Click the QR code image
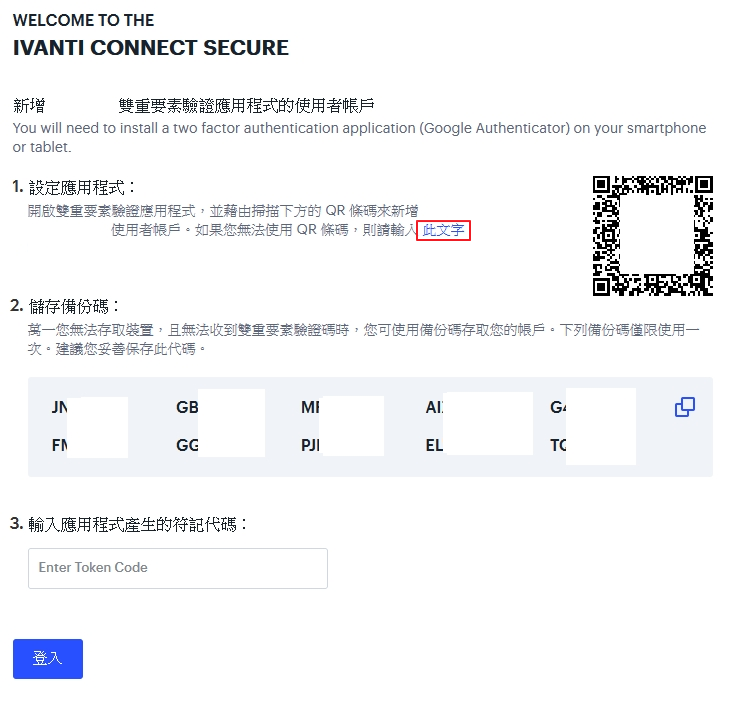Viewport: 745px width, 708px height. coord(652,236)
